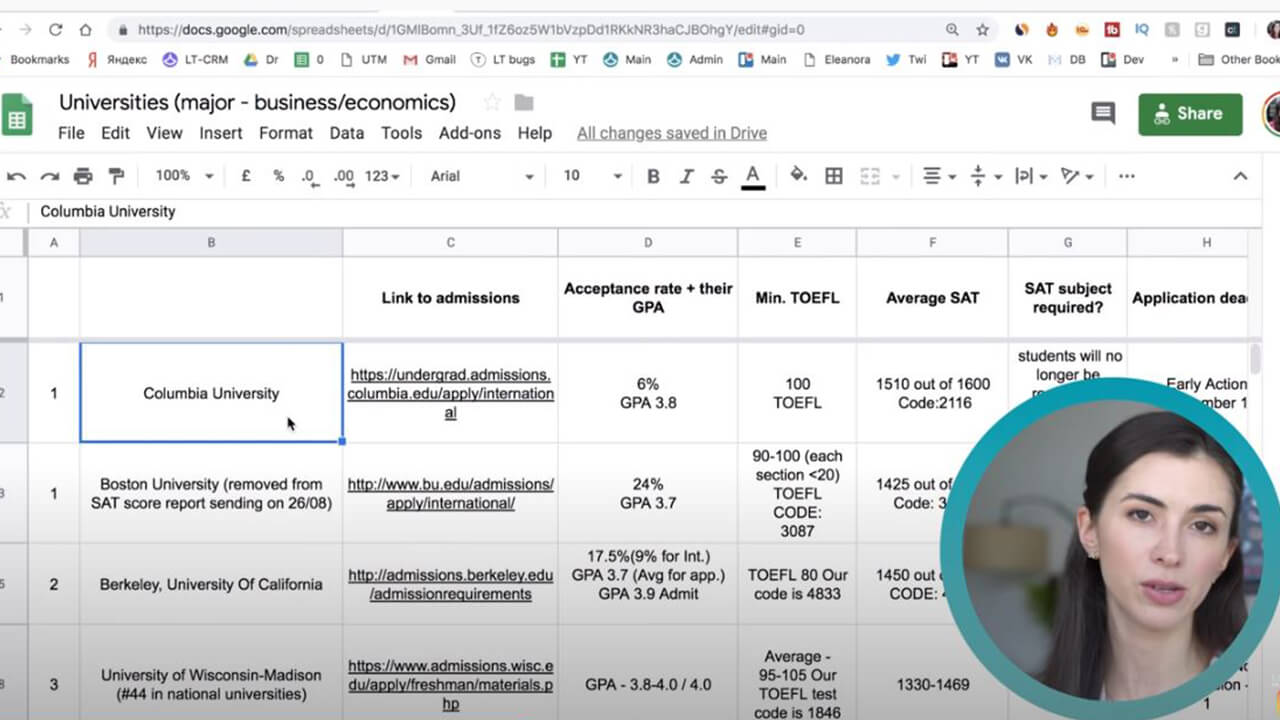The width and height of the screenshot is (1280, 720).
Task: Format as percent icon
Action: tap(278, 176)
